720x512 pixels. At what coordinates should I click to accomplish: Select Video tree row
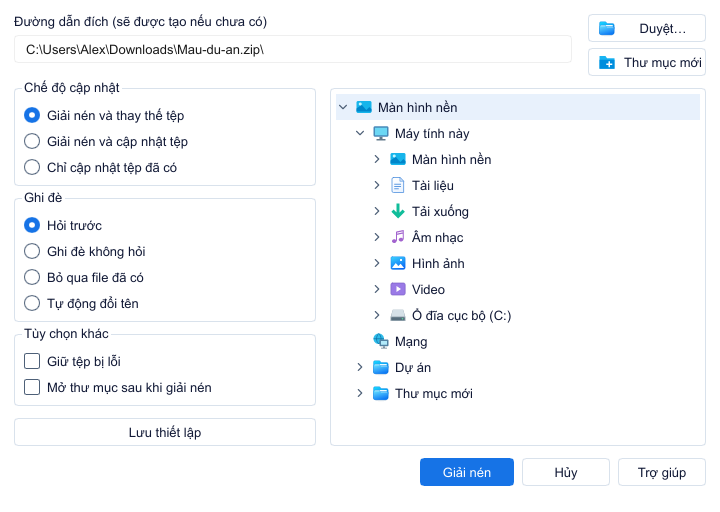pos(518,289)
